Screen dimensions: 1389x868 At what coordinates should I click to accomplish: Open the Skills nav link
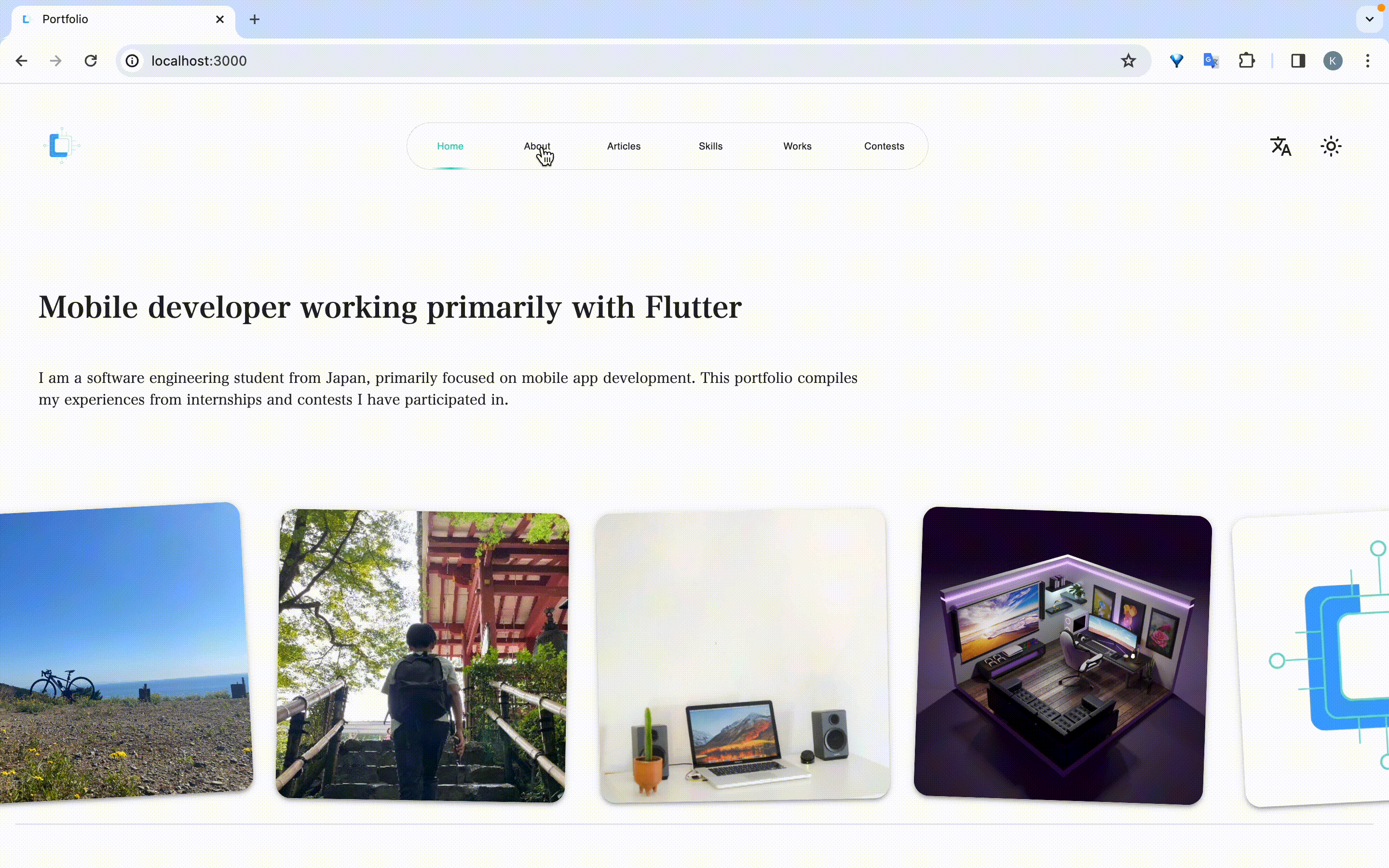[710, 147]
